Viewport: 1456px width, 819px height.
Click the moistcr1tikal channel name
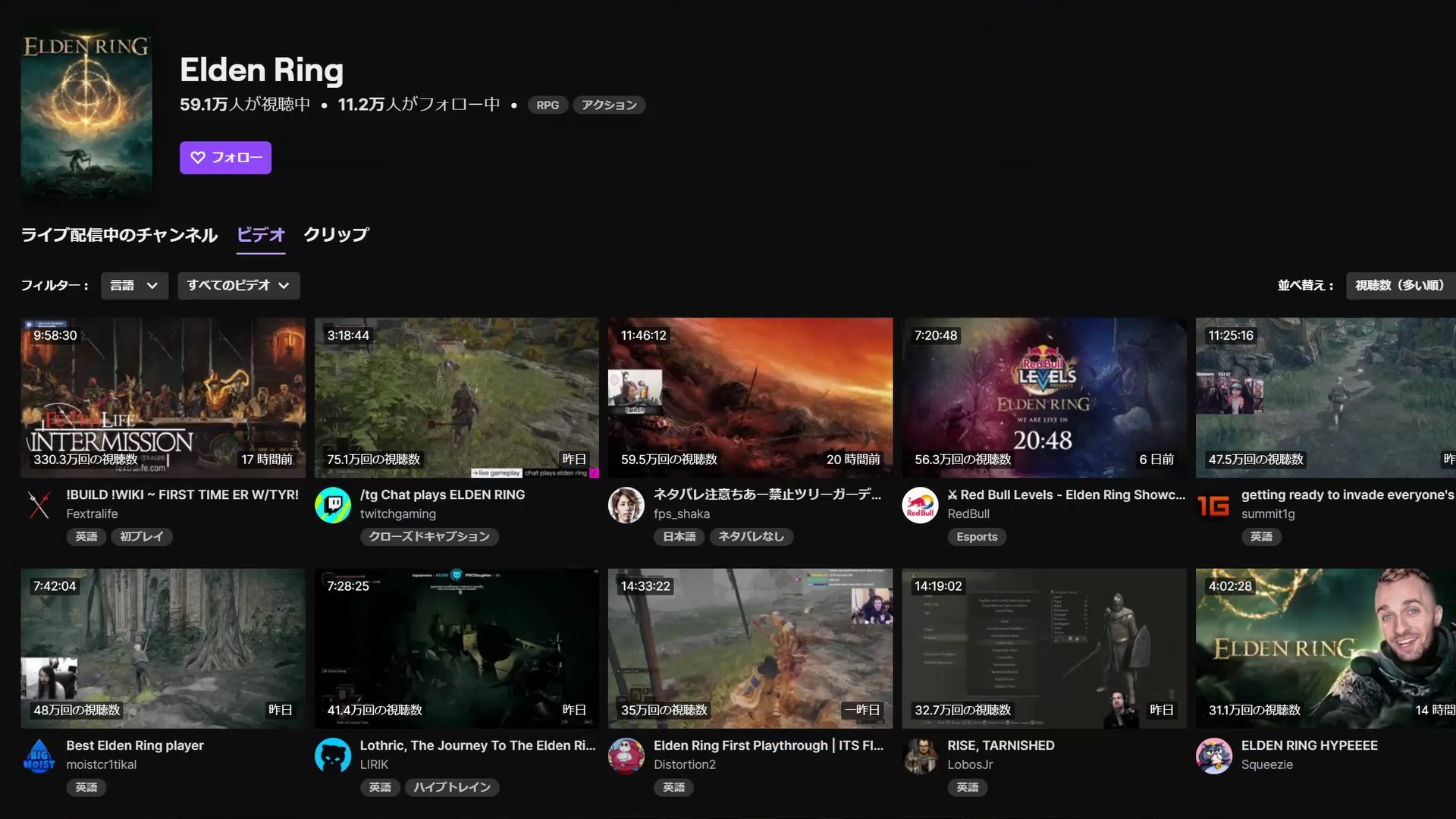102,764
